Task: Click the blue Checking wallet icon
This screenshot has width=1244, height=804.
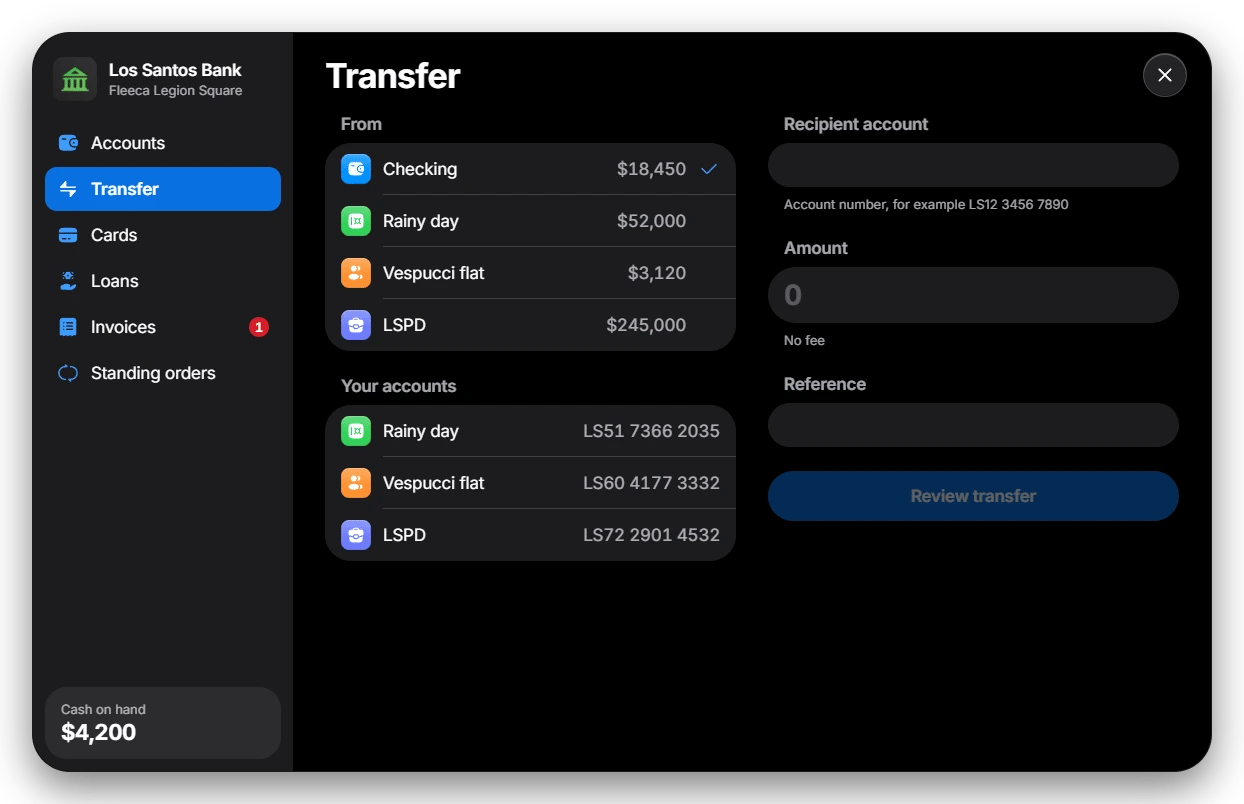Action: 356,169
